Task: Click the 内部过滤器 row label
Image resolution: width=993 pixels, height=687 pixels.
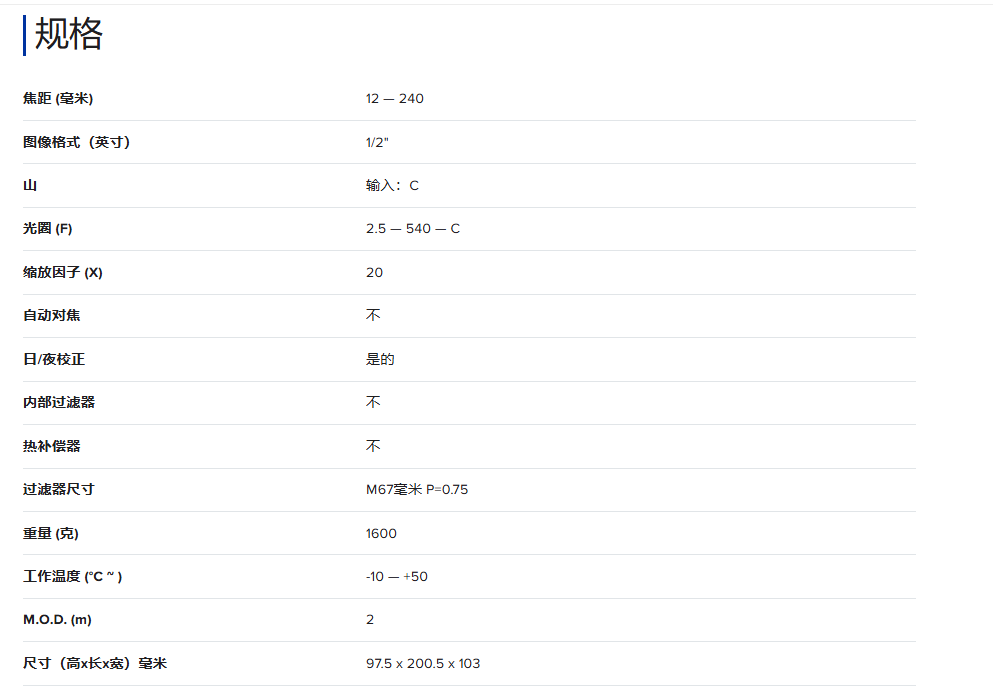Action: pos(59,403)
